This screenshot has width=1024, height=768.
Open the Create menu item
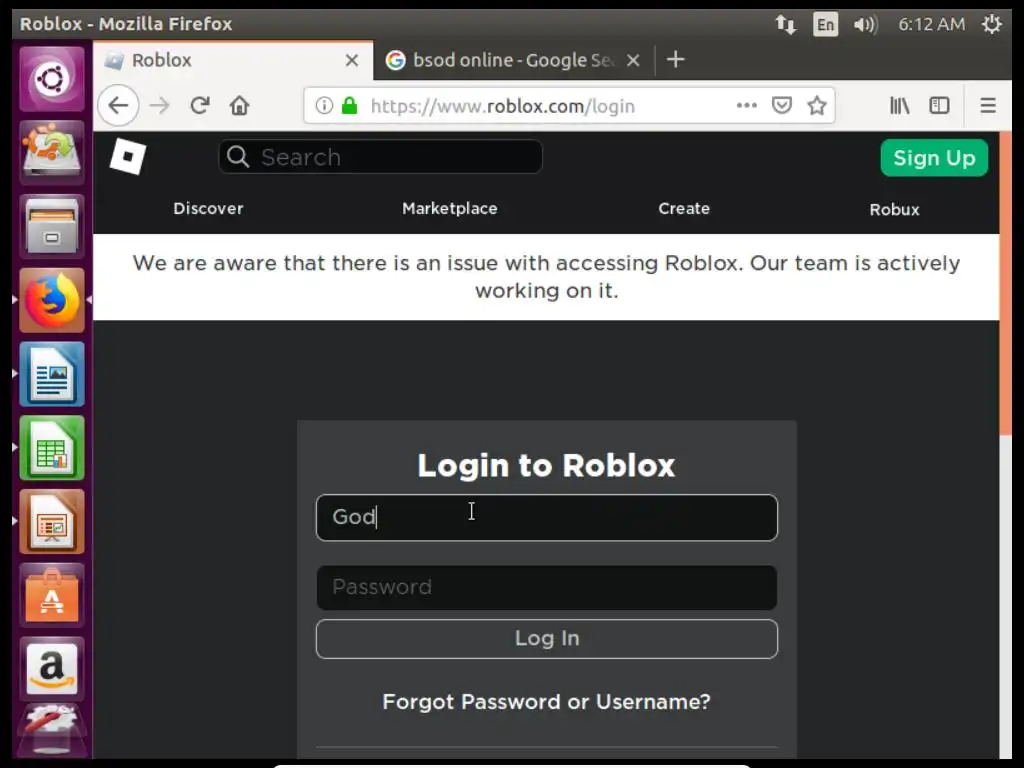[x=684, y=208]
